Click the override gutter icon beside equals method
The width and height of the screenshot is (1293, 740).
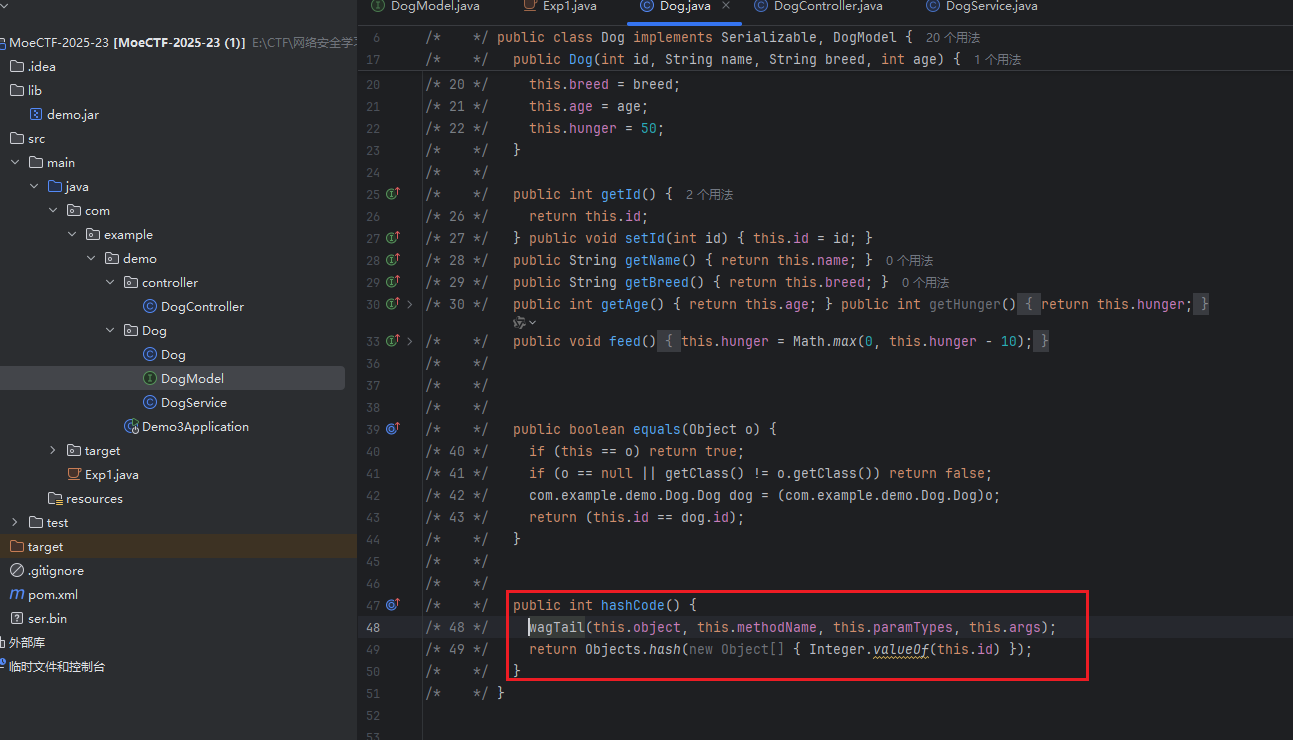392,429
